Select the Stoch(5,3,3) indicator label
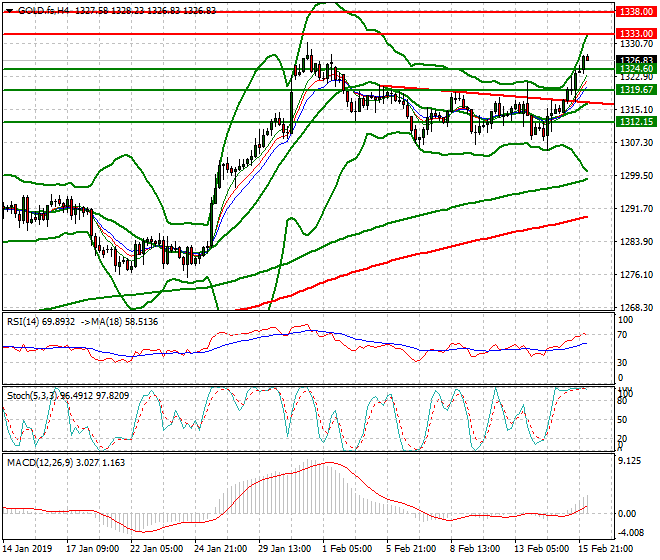Viewport: 660px width, 560px height. click(x=33, y=396)
